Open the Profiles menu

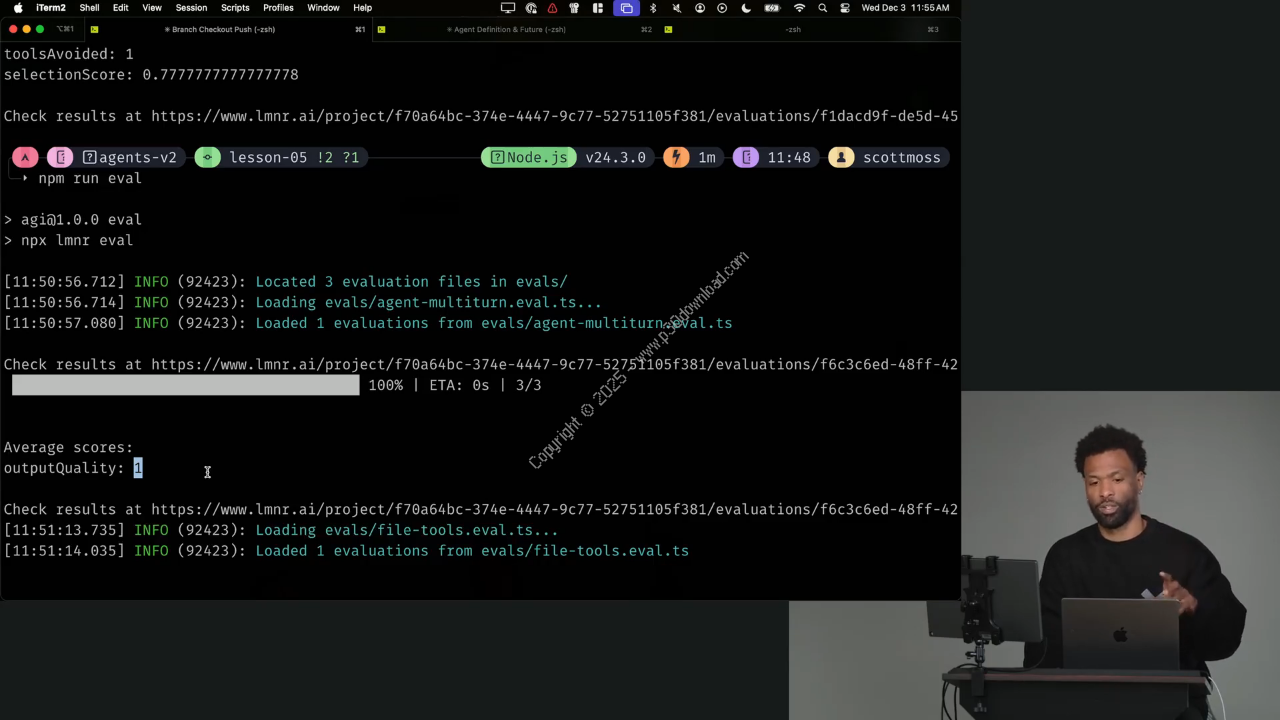pyautogui.click(x=278, y=8)
